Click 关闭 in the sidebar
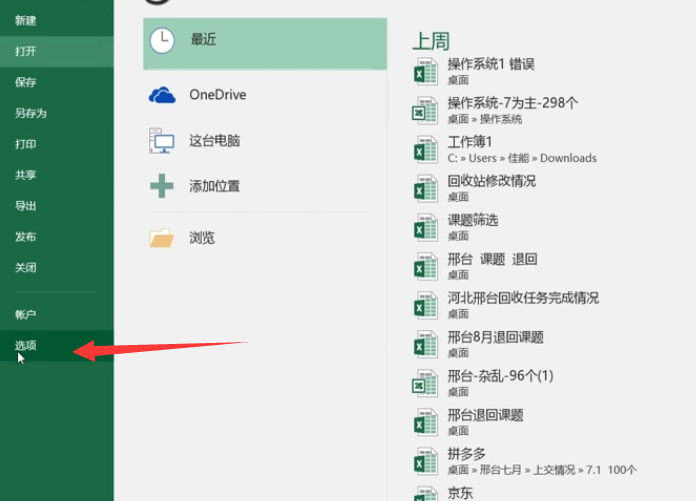 tap(57, 268)
